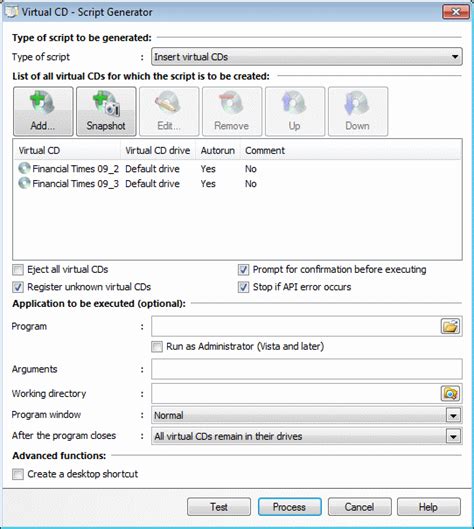The width and height of the screenshot is (474, 529).
Task: Enable Eject all virtual CDs checkbox
Action: click(x=18, y=270)
